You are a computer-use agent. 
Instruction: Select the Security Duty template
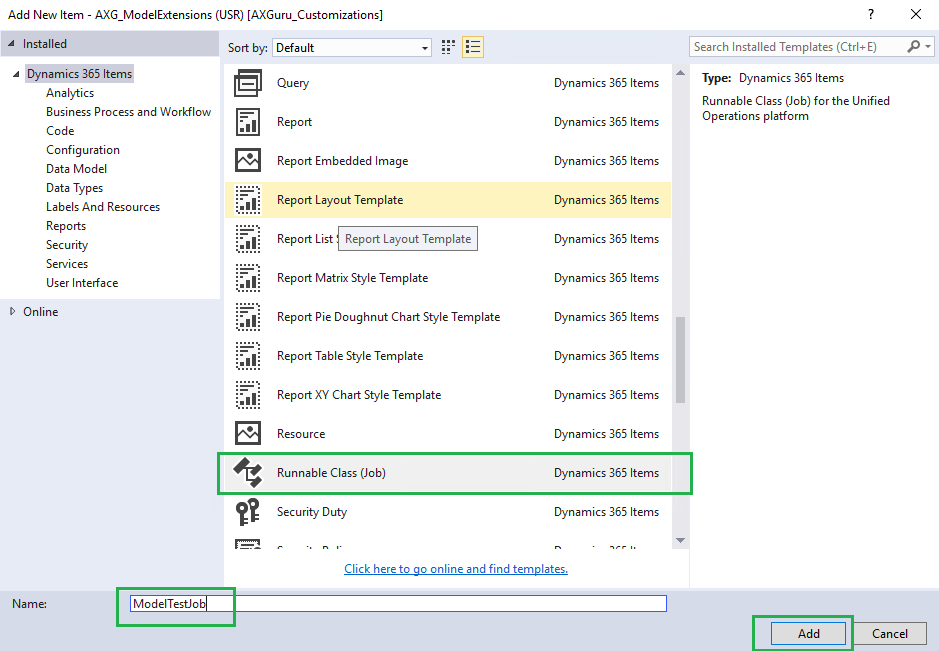(448, 511)
